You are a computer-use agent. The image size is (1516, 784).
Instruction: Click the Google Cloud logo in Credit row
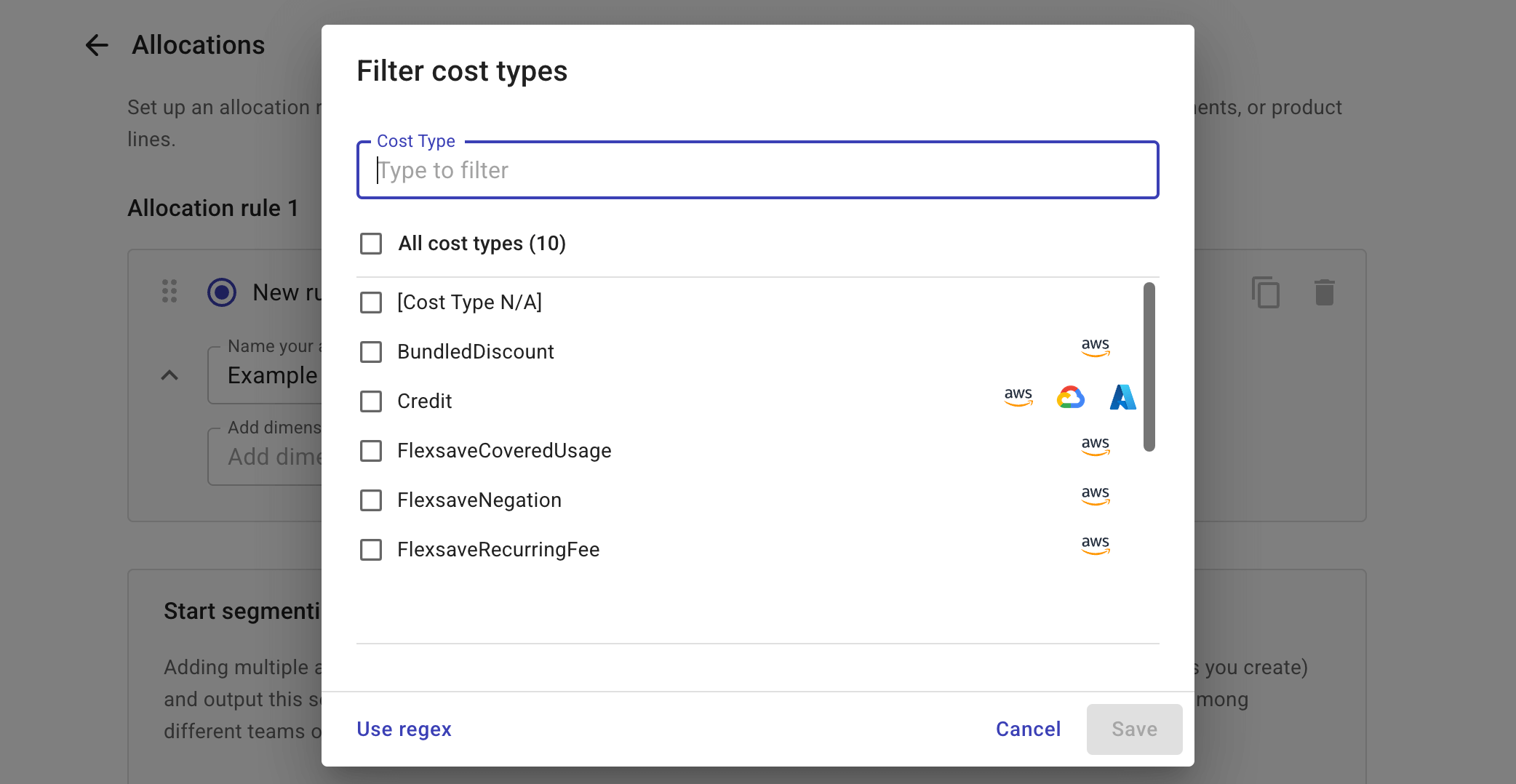[1071, 397]
